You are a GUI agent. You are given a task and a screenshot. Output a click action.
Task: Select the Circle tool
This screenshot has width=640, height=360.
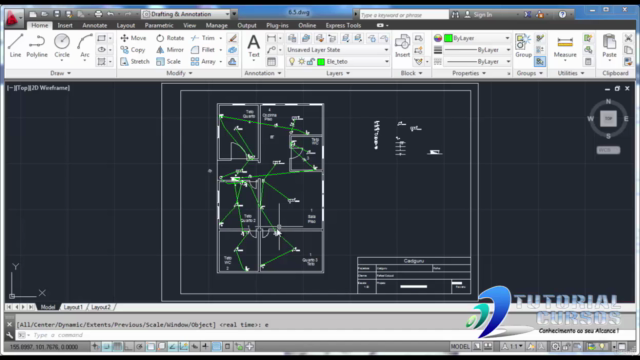(62, 46)
